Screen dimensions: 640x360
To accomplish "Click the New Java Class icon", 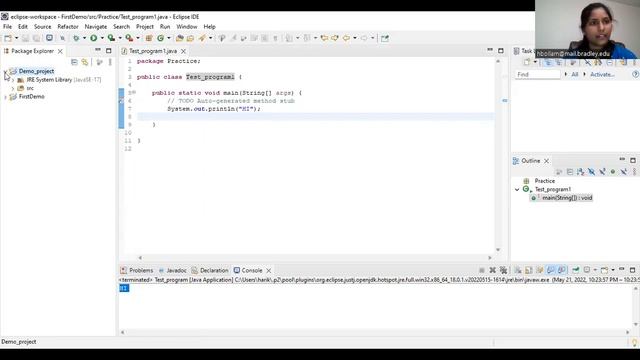I will (160, 38).
